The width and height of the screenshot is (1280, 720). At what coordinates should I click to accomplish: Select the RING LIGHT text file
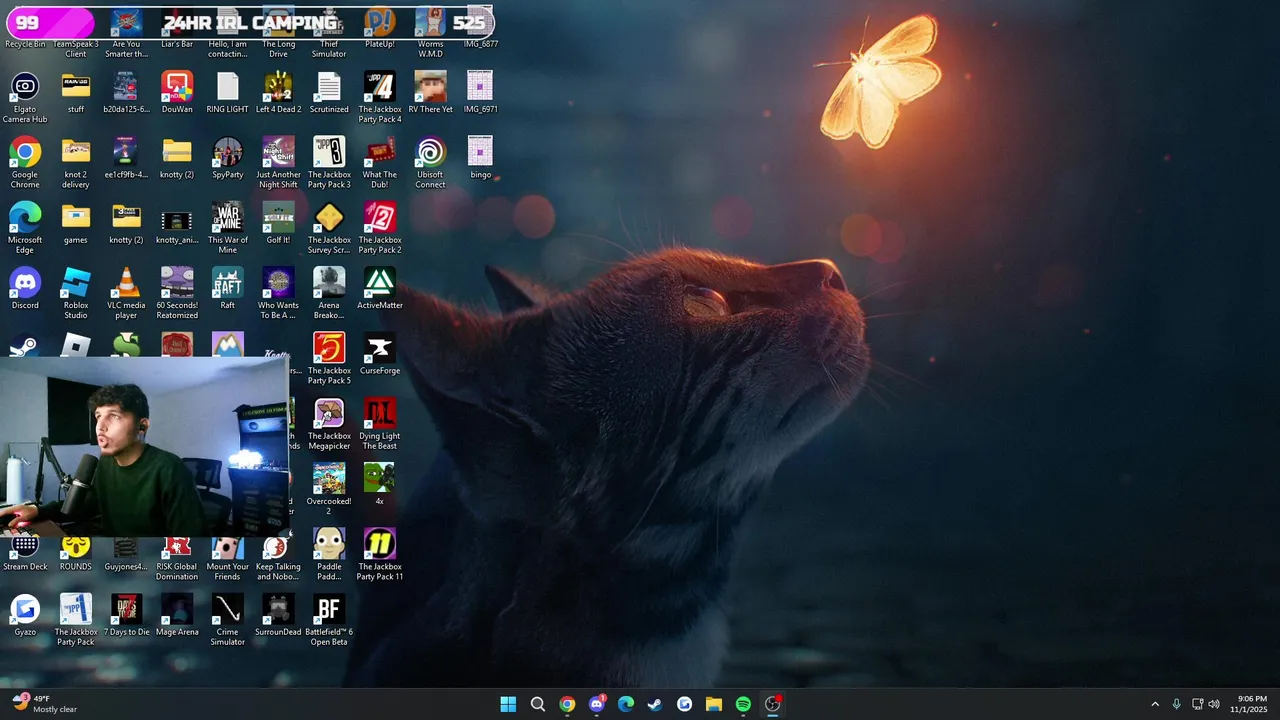pyautogui.click(x=227, y=92)
